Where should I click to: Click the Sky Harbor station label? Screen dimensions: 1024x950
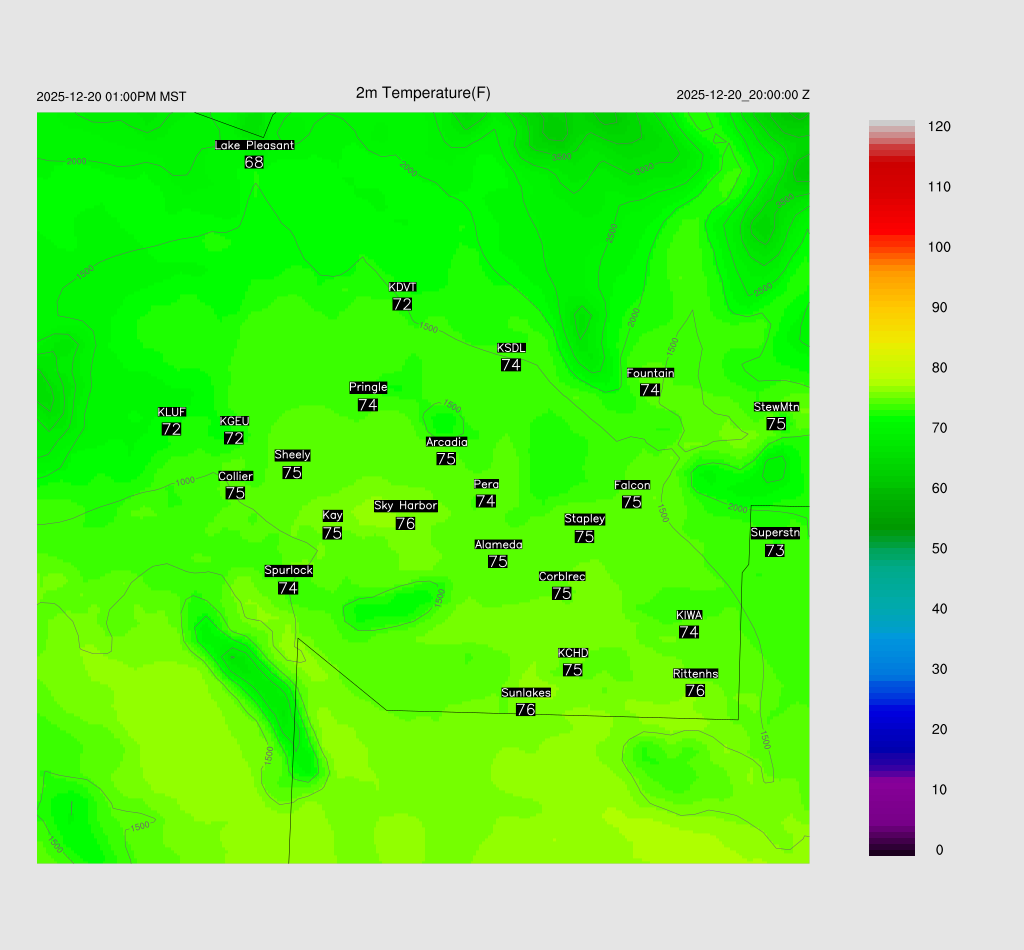405,506
